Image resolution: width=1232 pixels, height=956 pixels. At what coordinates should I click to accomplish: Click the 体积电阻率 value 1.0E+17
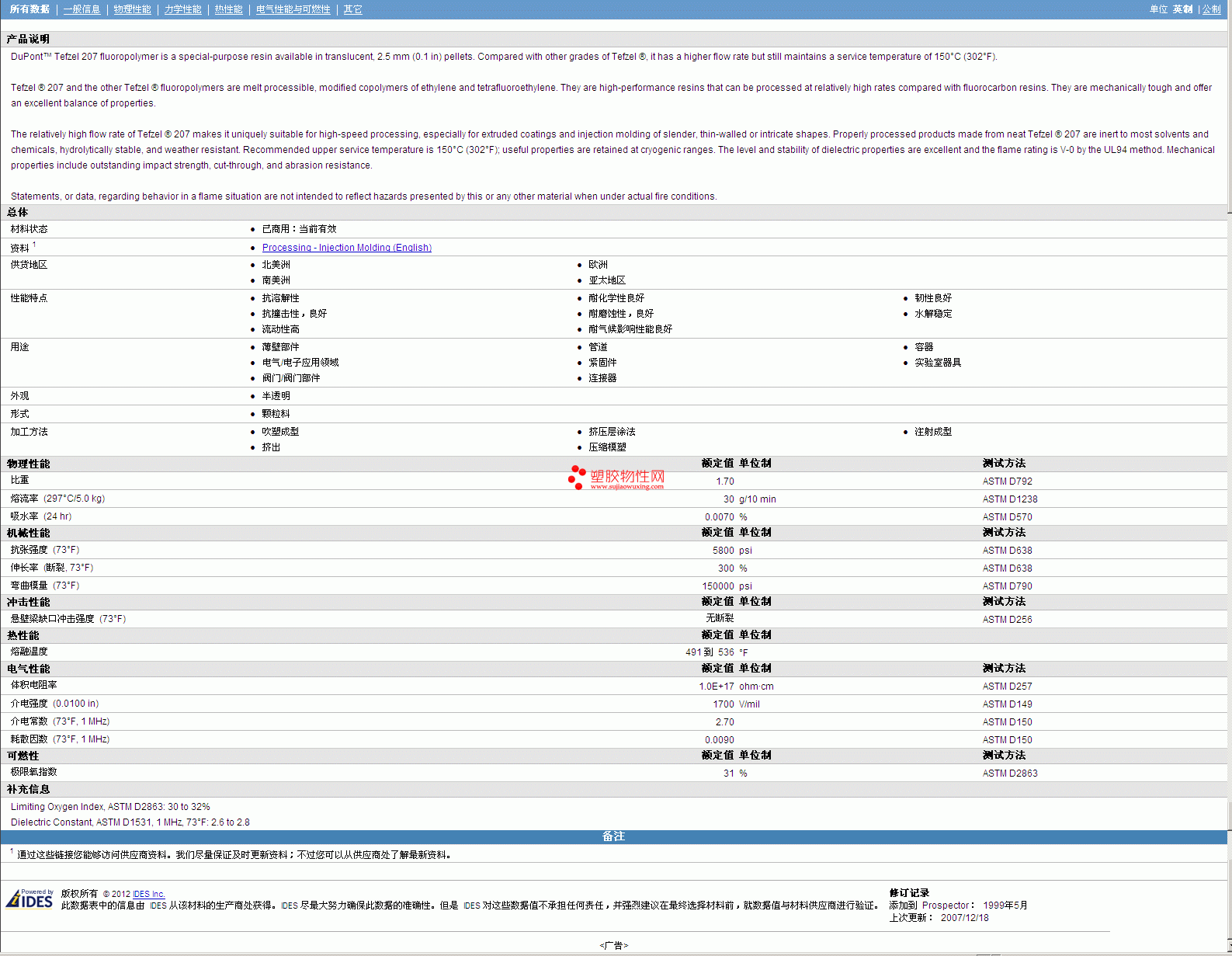(x=717, y=687)
